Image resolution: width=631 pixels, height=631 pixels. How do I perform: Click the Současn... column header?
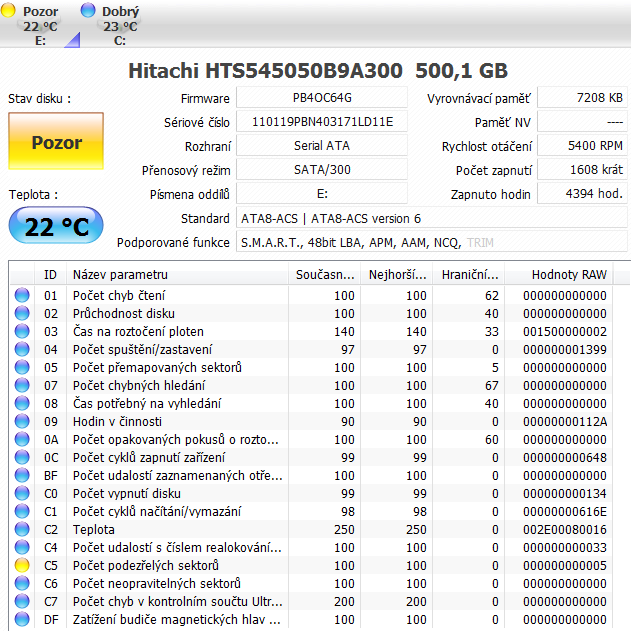click(x=324, y=275)
